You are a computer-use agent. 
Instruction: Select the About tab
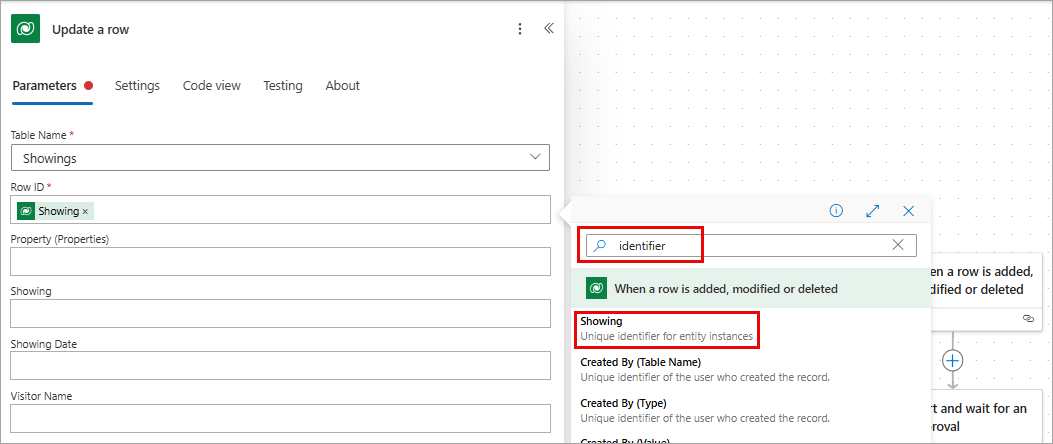342,86
